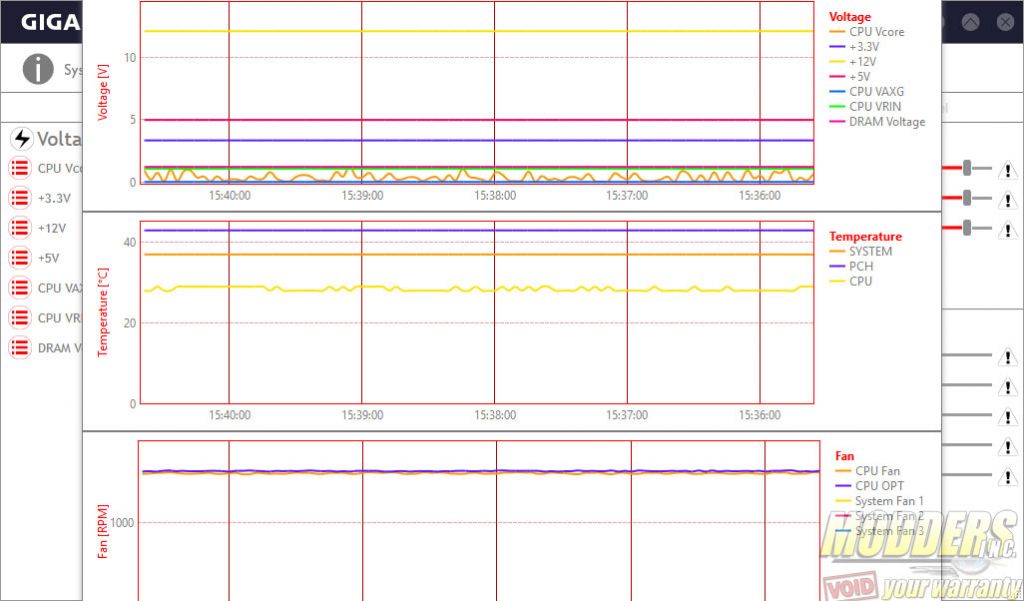Click the warning alert icon in +3.3V row
Viewport: 1024px width, 601px height.
(1008, 200)
